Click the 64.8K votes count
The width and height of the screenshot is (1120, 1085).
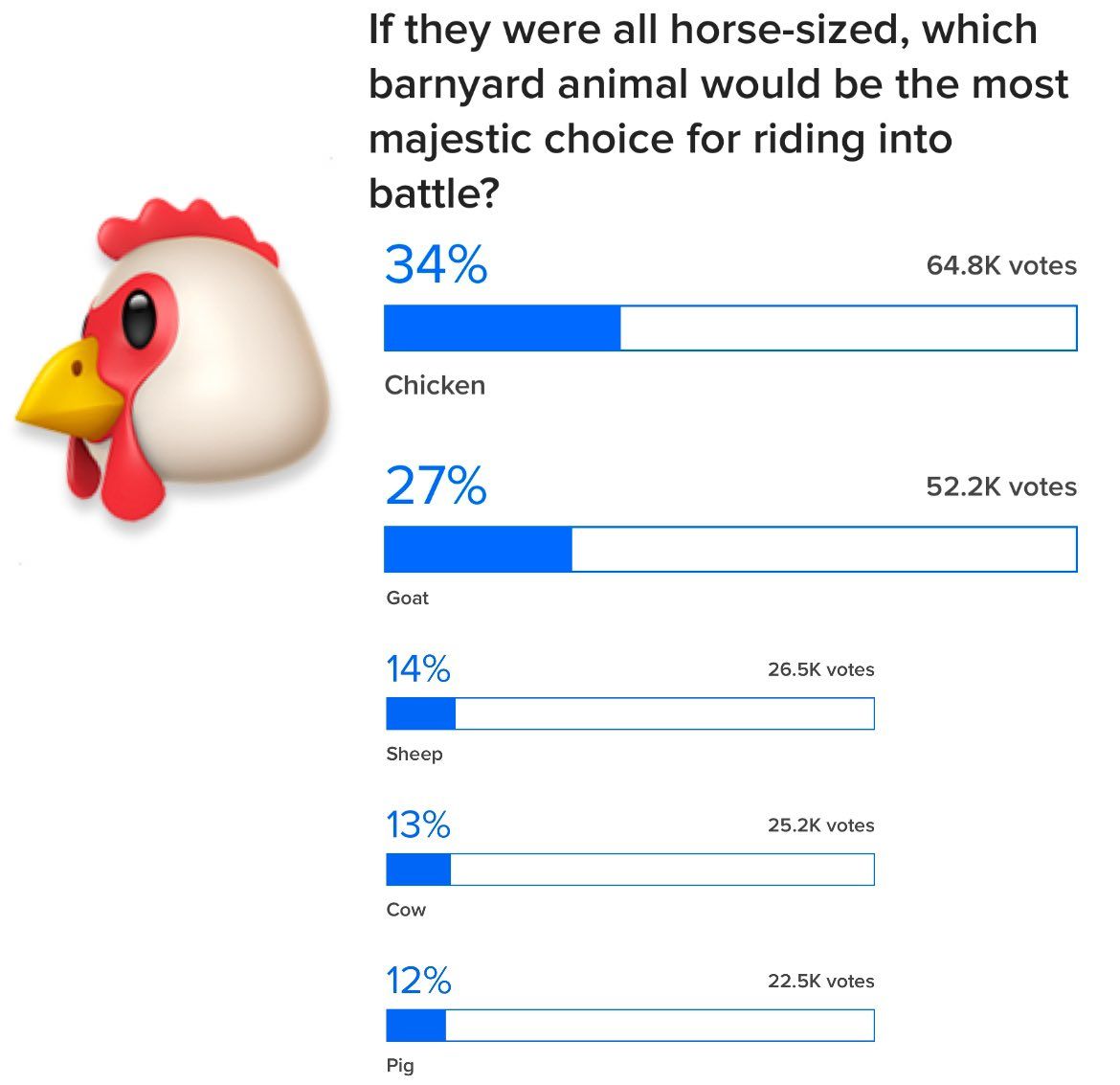click(x=1000, y=265)
